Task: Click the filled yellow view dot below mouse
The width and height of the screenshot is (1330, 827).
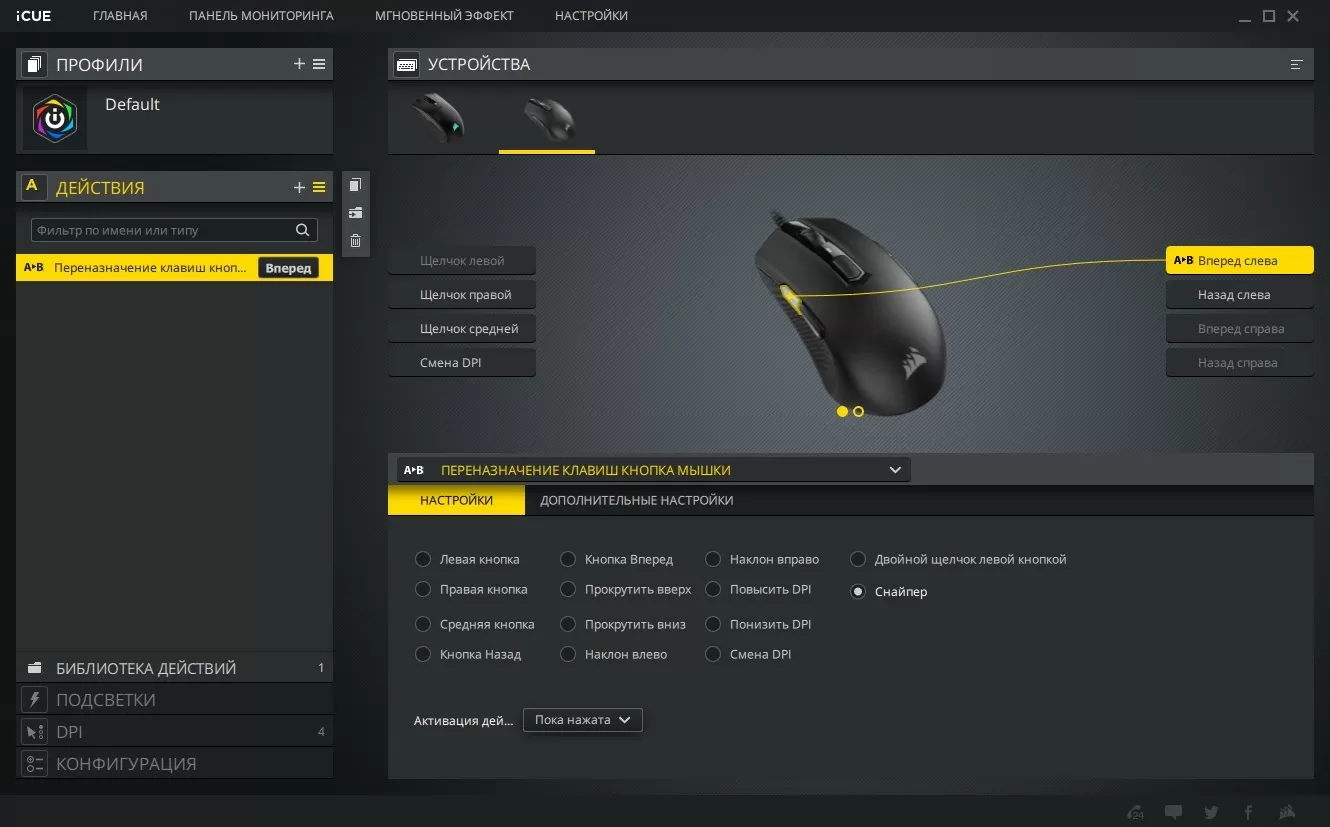Action: [842, 411]
